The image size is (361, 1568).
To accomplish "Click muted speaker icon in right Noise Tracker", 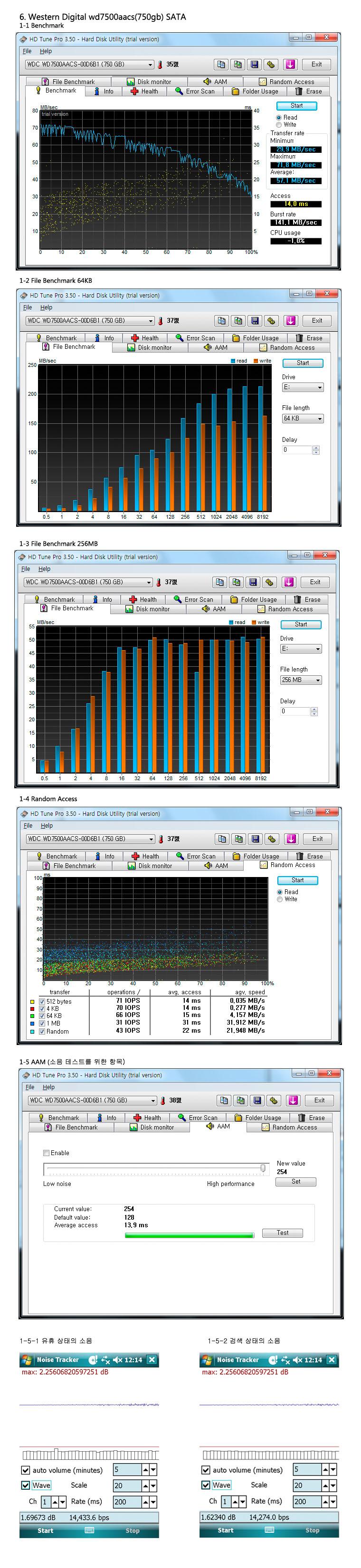I will [x=298, y=1360].
